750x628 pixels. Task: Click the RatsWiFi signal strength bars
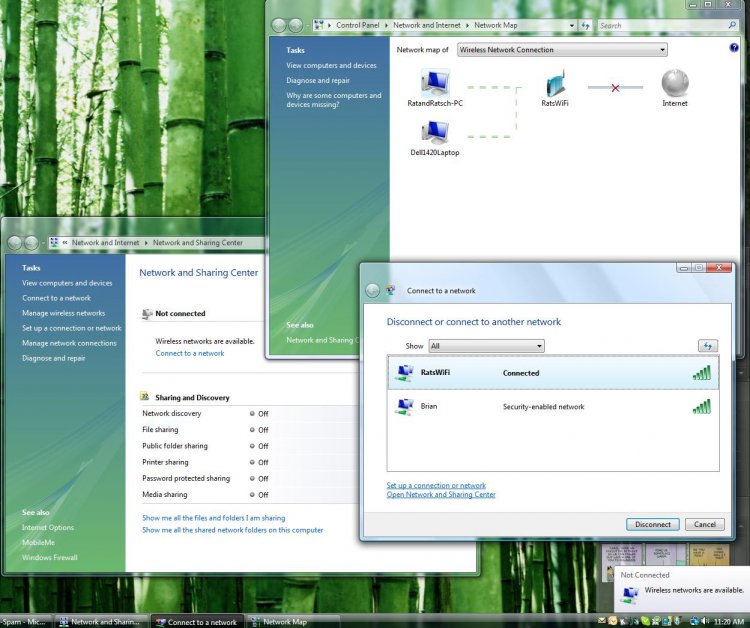[702, 373]
